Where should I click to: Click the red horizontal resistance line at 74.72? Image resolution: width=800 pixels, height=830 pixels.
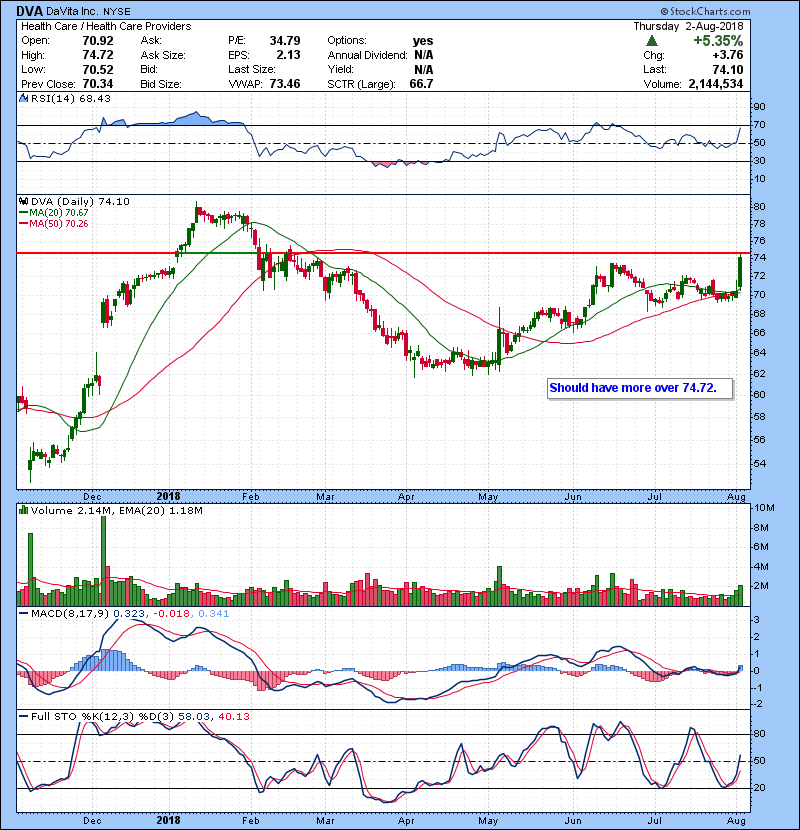pos(383,253)
